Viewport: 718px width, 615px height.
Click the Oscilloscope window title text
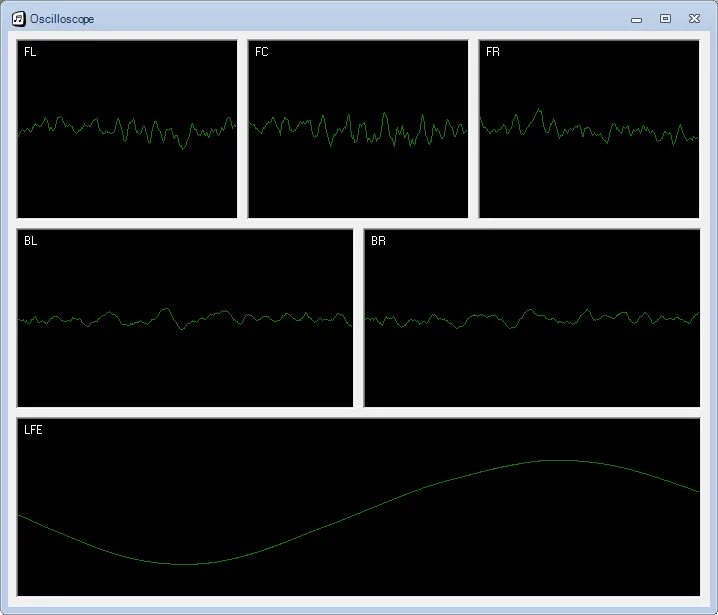coord(62,19)
